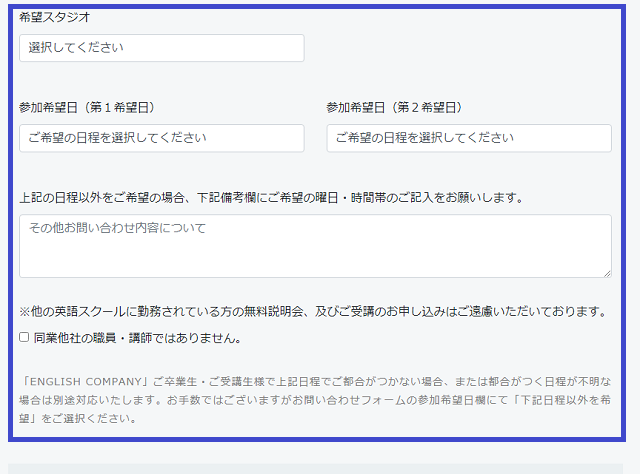
Task: Click the 「ENGLISH COMPANY」ご卒業生 note paragraph
Action: (315, 400)
